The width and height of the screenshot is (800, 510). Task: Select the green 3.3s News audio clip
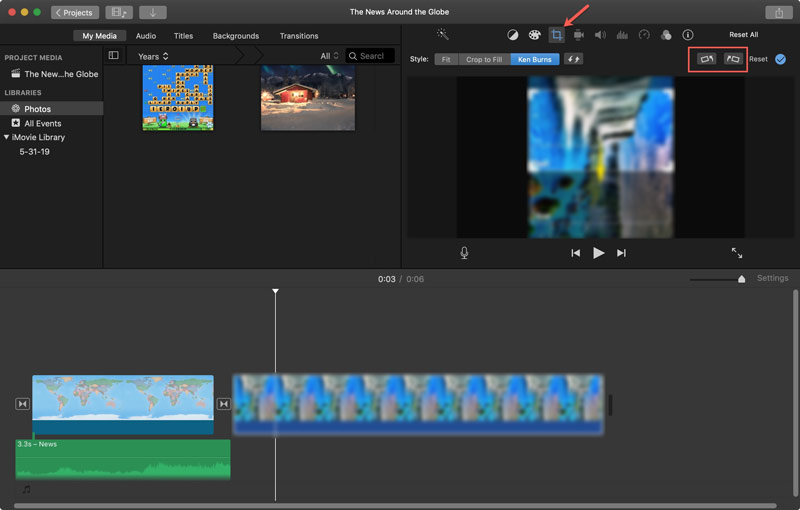click(x=123, y=459)
